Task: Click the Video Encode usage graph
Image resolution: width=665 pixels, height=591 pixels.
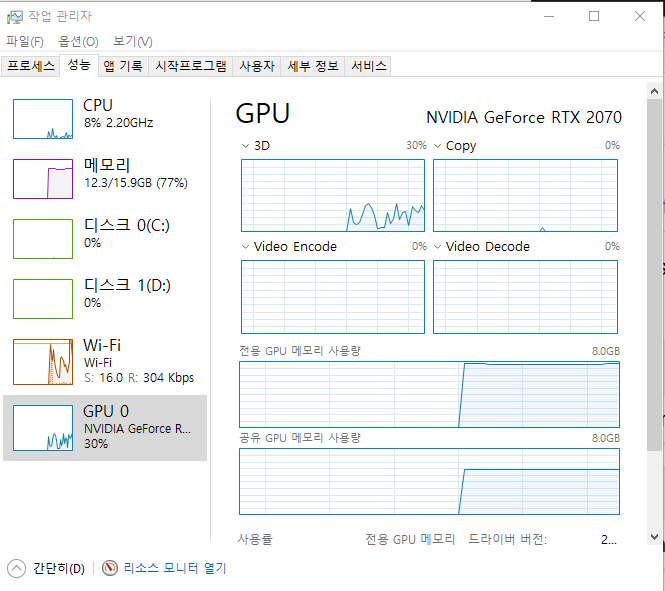Action: tap(332, 297)
